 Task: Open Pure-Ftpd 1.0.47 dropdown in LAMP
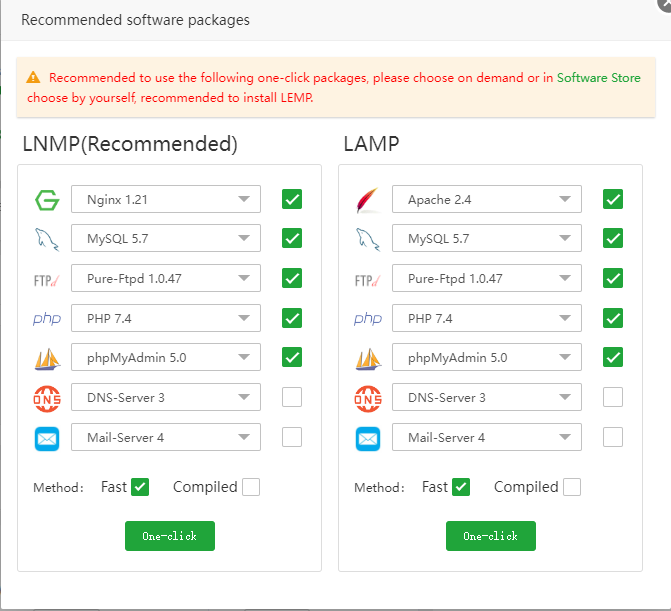pyautogui.click(x=487, y=278)
